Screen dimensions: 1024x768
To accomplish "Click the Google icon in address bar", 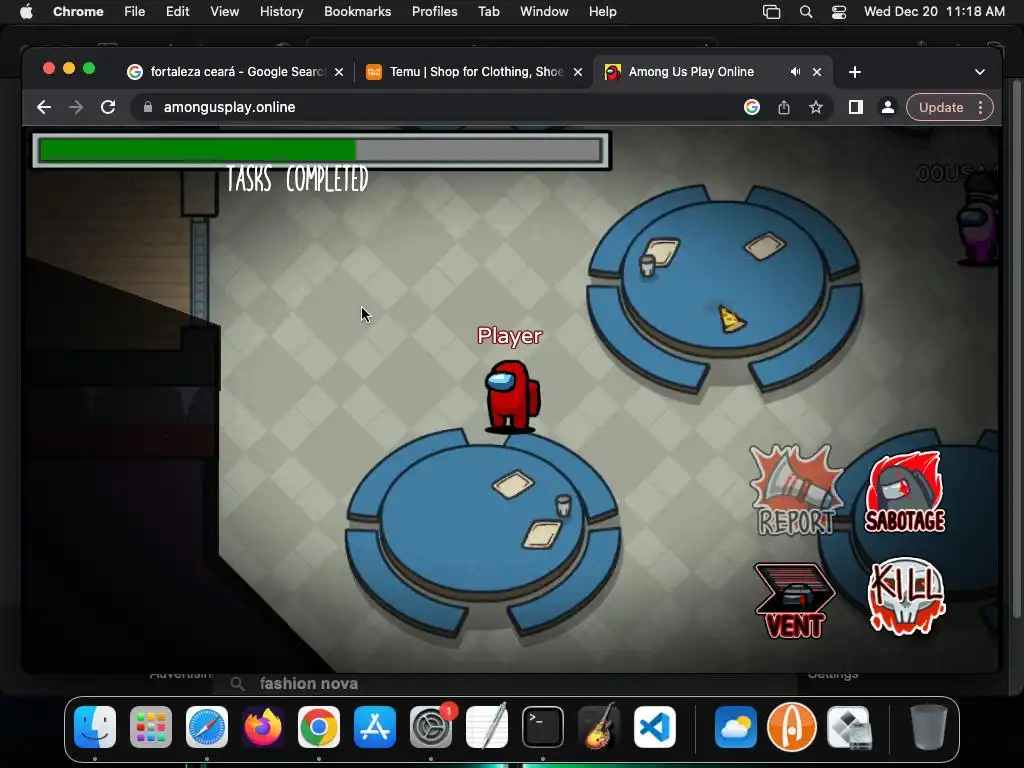I will [x=752, y=107].
